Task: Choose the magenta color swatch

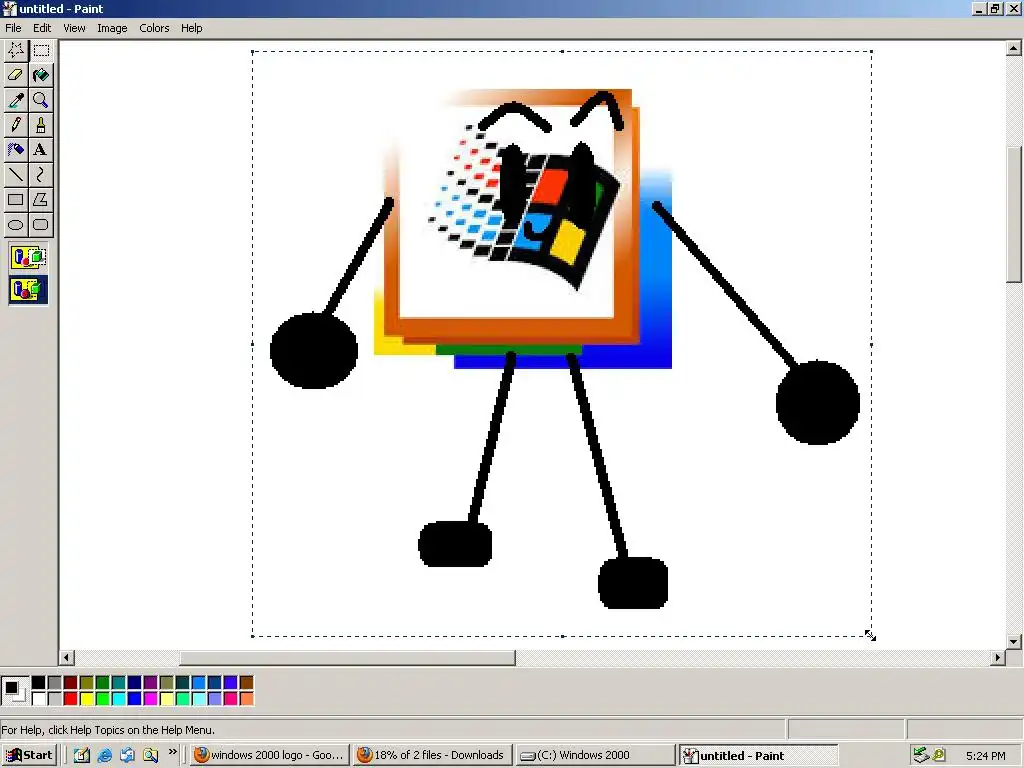Action: click(x=151, y=698)
